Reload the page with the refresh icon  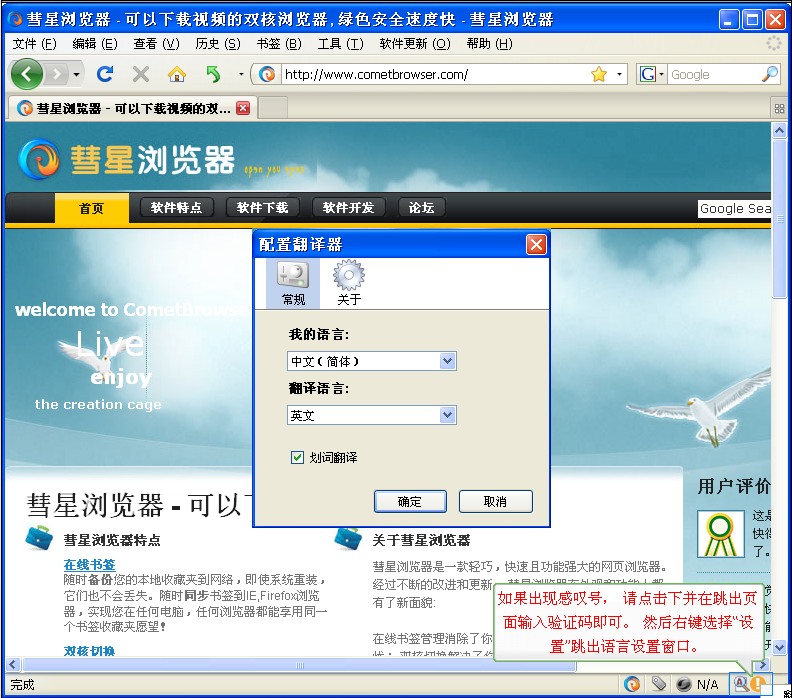(104, 74)
